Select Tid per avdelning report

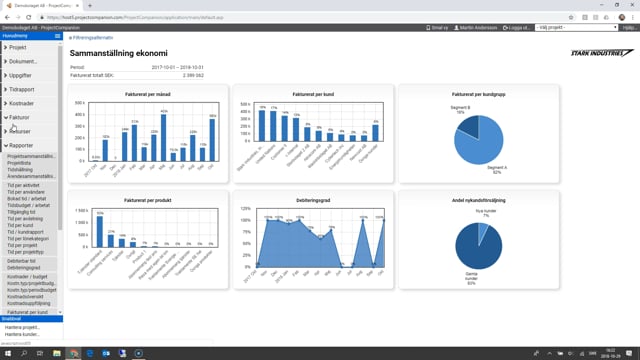click(x=25, y=219)
